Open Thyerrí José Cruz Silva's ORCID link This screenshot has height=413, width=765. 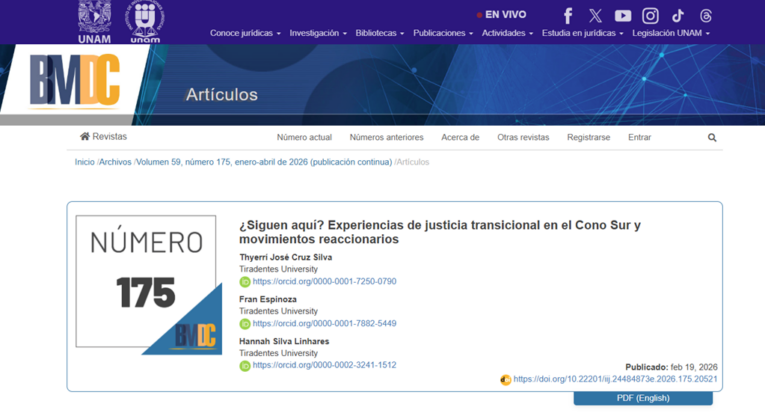pyautogui.click(x=324, y=282)
